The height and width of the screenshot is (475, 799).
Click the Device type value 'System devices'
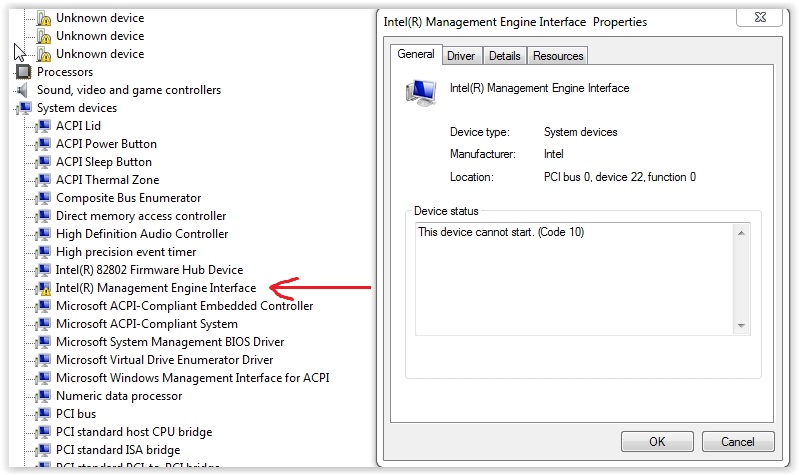(580, 132)
